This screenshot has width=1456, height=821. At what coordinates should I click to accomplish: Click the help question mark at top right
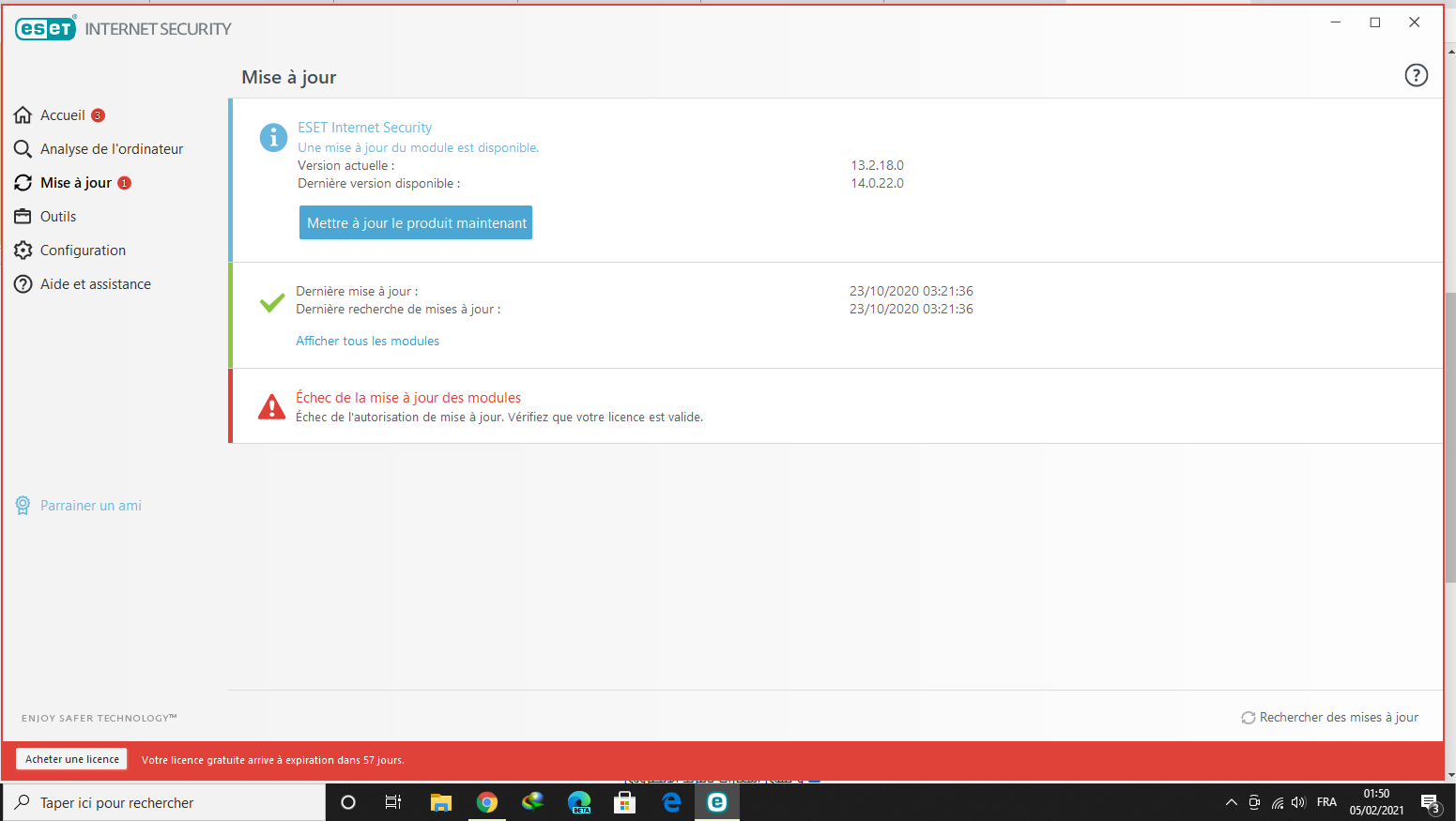(1416, 75)
